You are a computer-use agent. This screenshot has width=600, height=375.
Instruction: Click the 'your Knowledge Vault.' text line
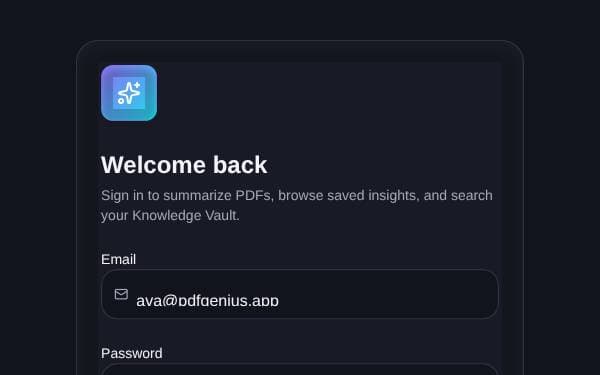pyautogui.click(x=170, y=215)
